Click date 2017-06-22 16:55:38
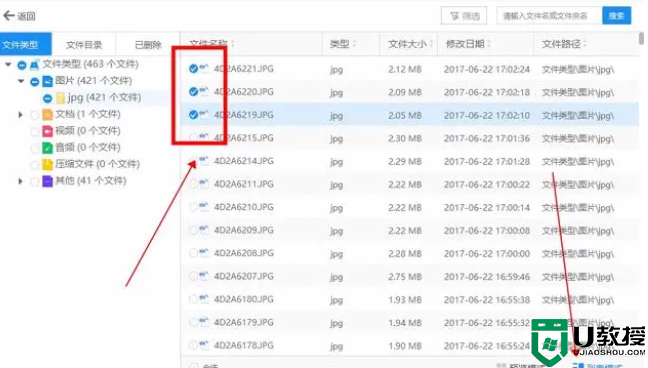This screenshot has width=648, height=368. (486, 300)
